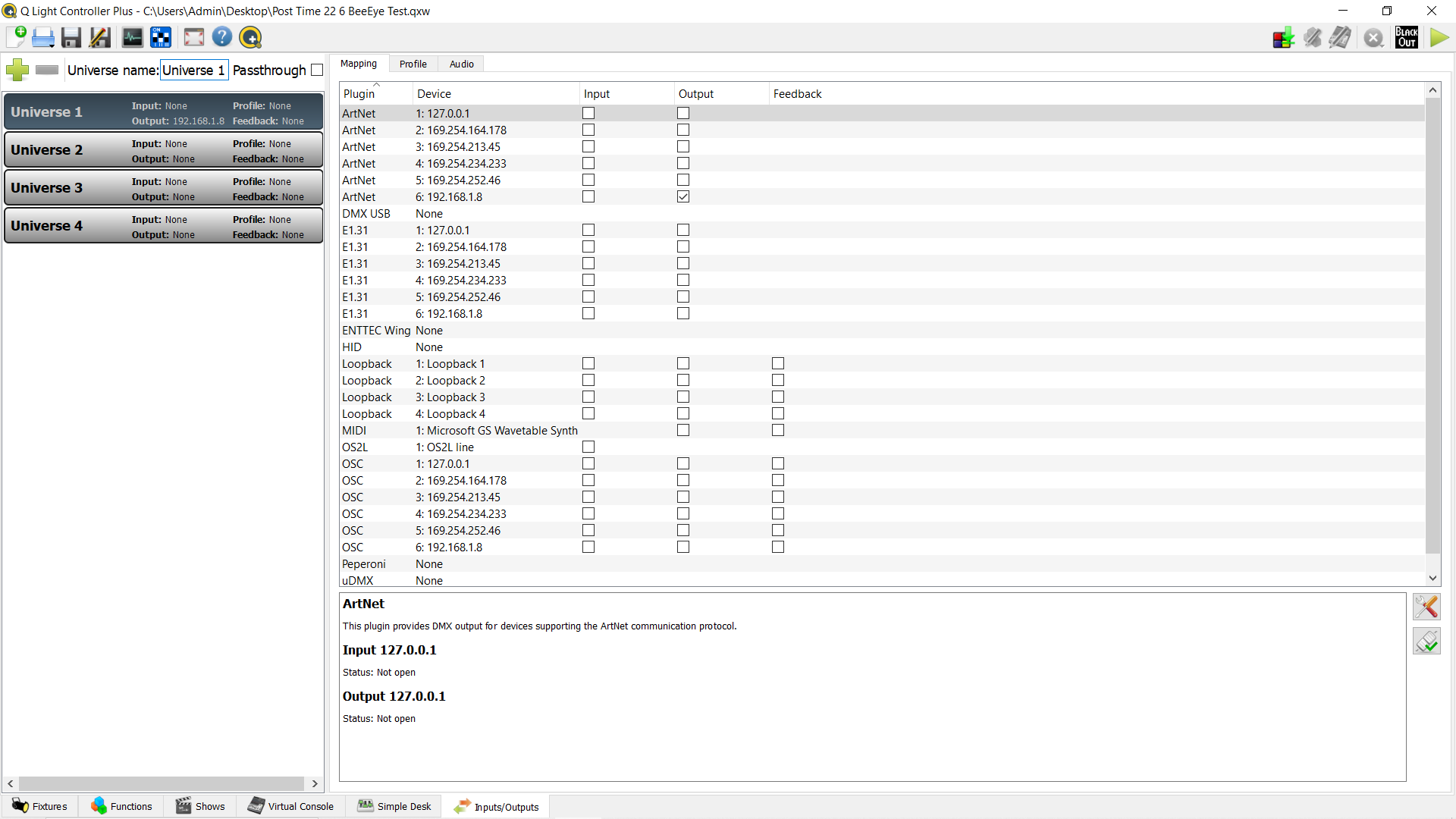Open the Inputs/Outputs panel

coord(497,807)
